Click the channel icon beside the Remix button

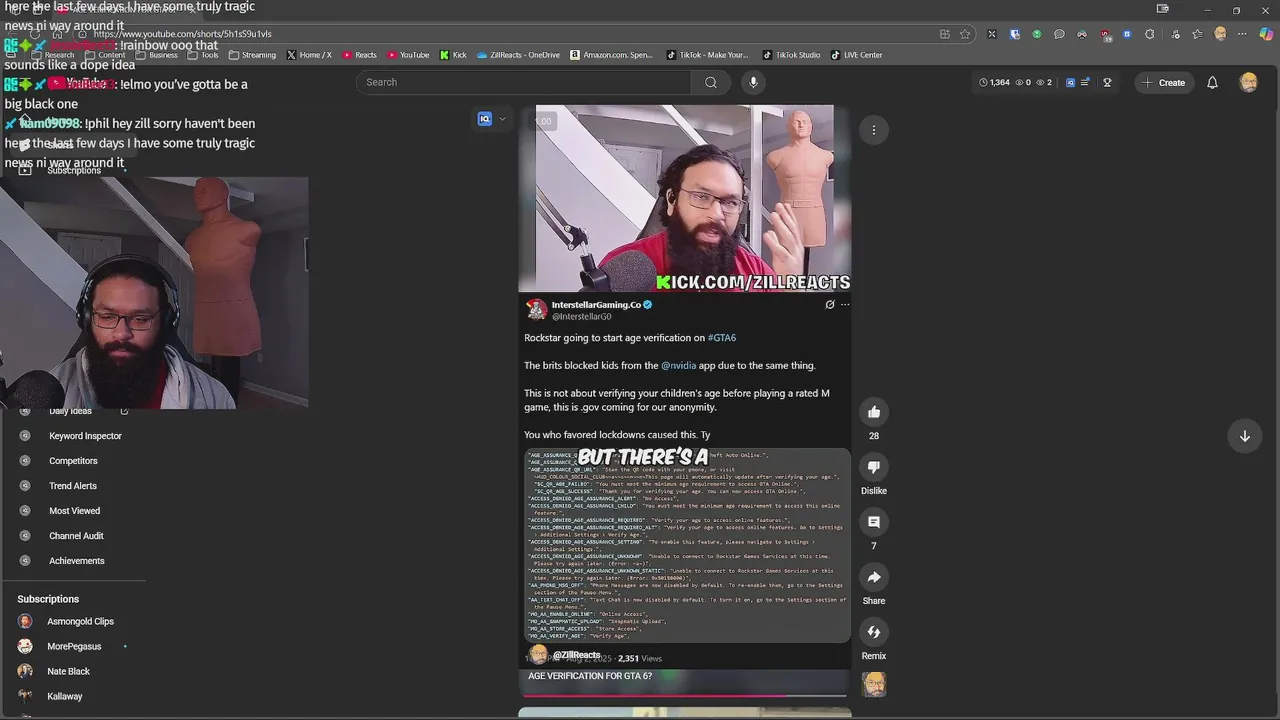pos(874,685)
